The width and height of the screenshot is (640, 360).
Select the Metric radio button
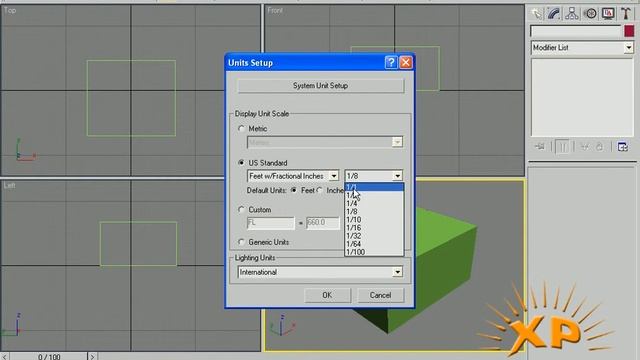[x=241, y=129]
